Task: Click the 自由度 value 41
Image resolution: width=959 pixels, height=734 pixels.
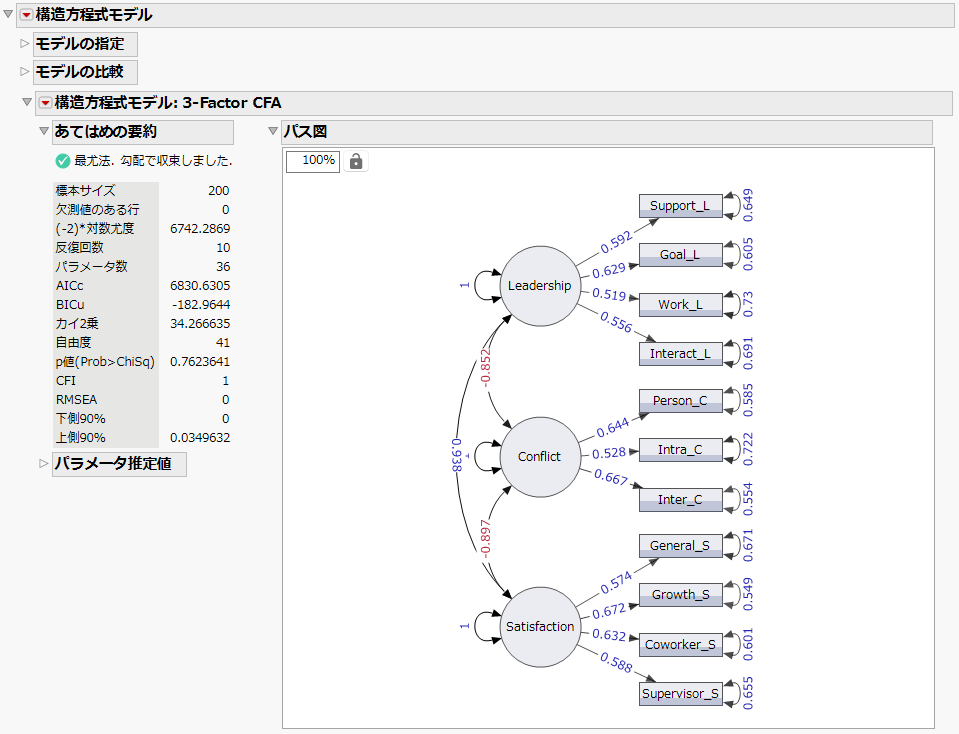Action: (x=223, y=343)
